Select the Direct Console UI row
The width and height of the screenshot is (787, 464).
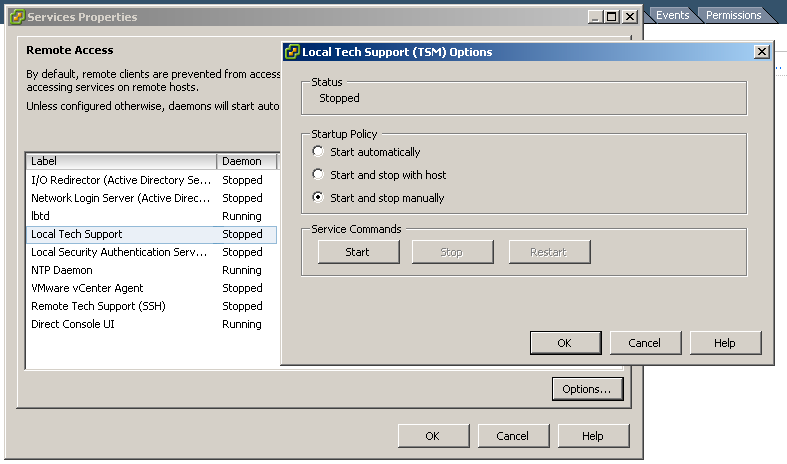(151, 324)
